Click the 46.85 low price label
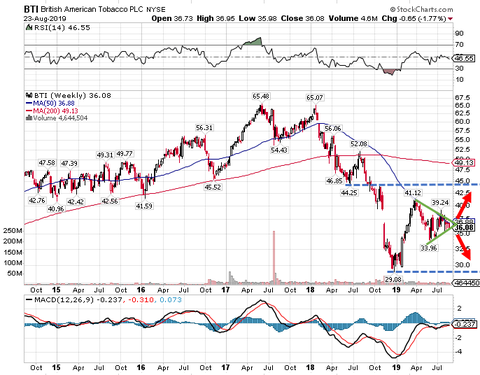The height and width of the screenshot is (375, 480). tap(334, 181)
